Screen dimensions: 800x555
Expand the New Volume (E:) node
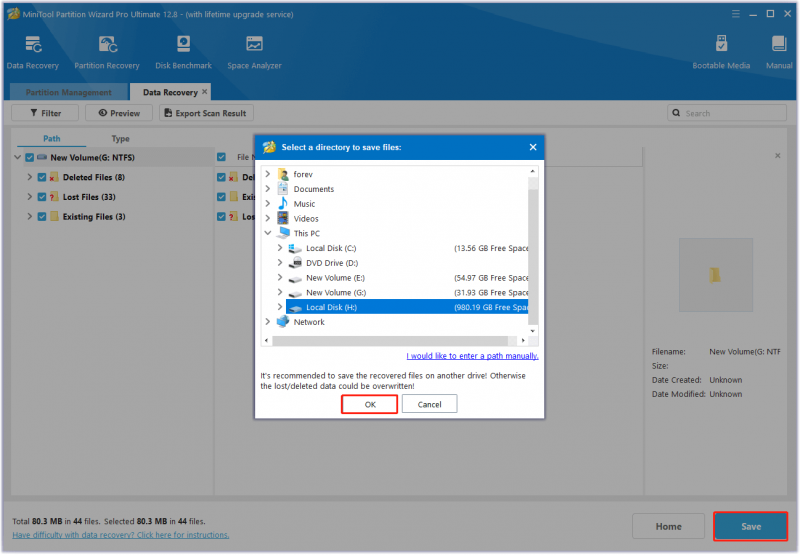pos(280,278)
